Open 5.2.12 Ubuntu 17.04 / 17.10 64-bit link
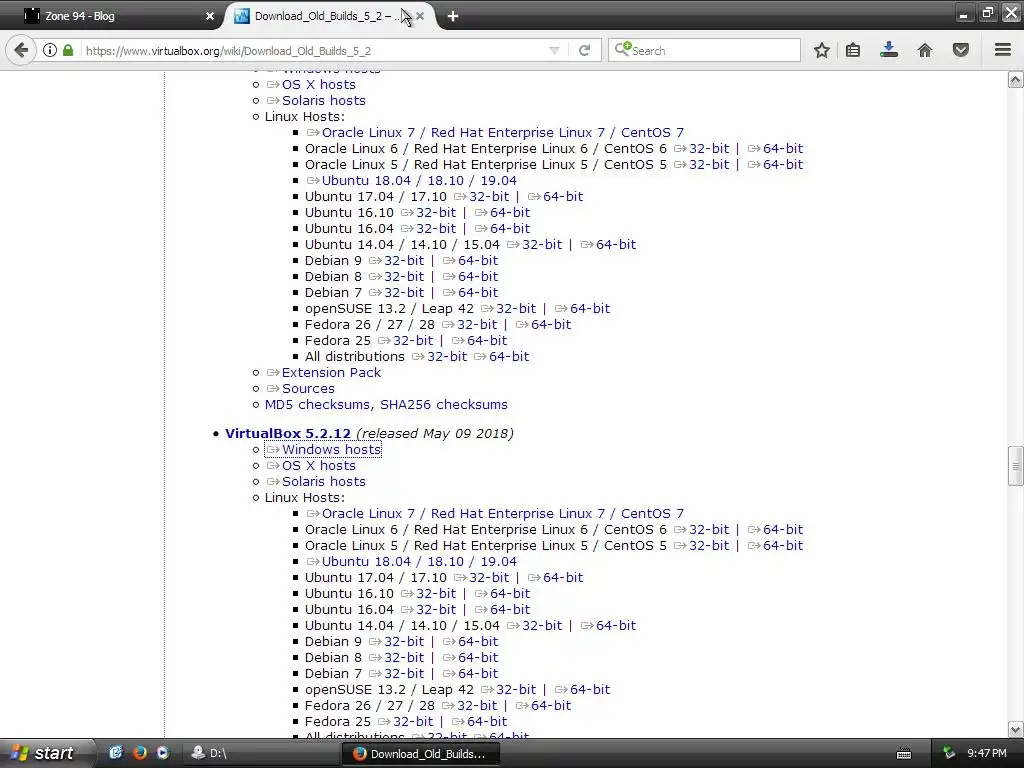Image resolution: width=1024 pixels, height=768 pixels. (x=555, y=577)
